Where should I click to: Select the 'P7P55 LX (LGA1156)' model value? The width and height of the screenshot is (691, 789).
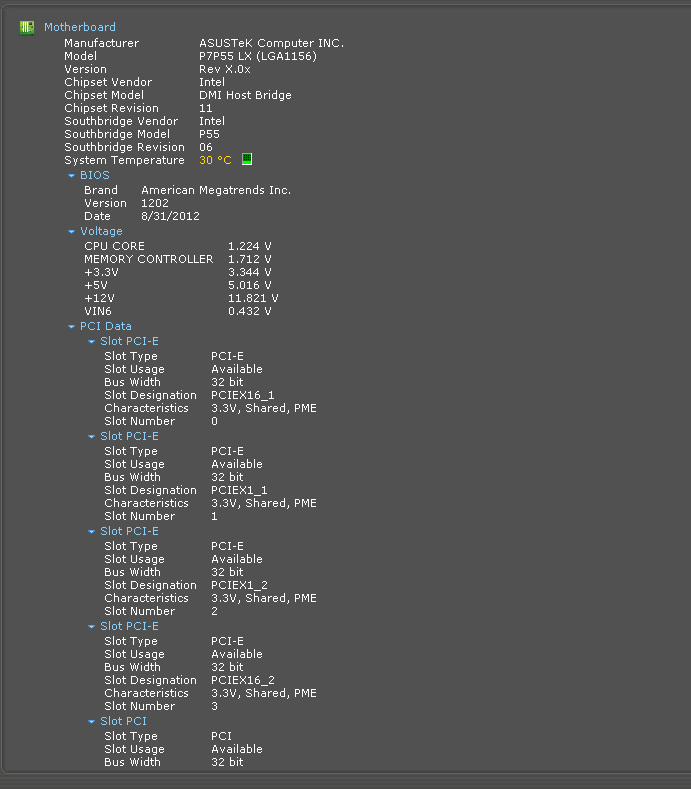[258, 56]
